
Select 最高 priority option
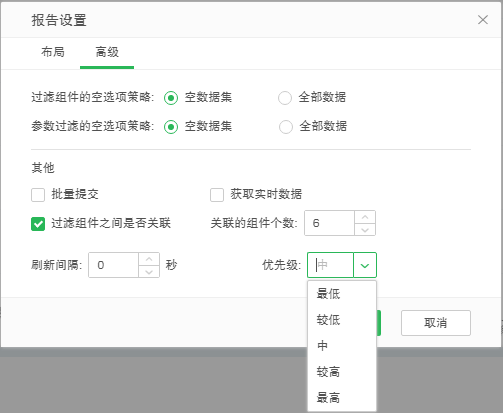click(x=342, y=397)
